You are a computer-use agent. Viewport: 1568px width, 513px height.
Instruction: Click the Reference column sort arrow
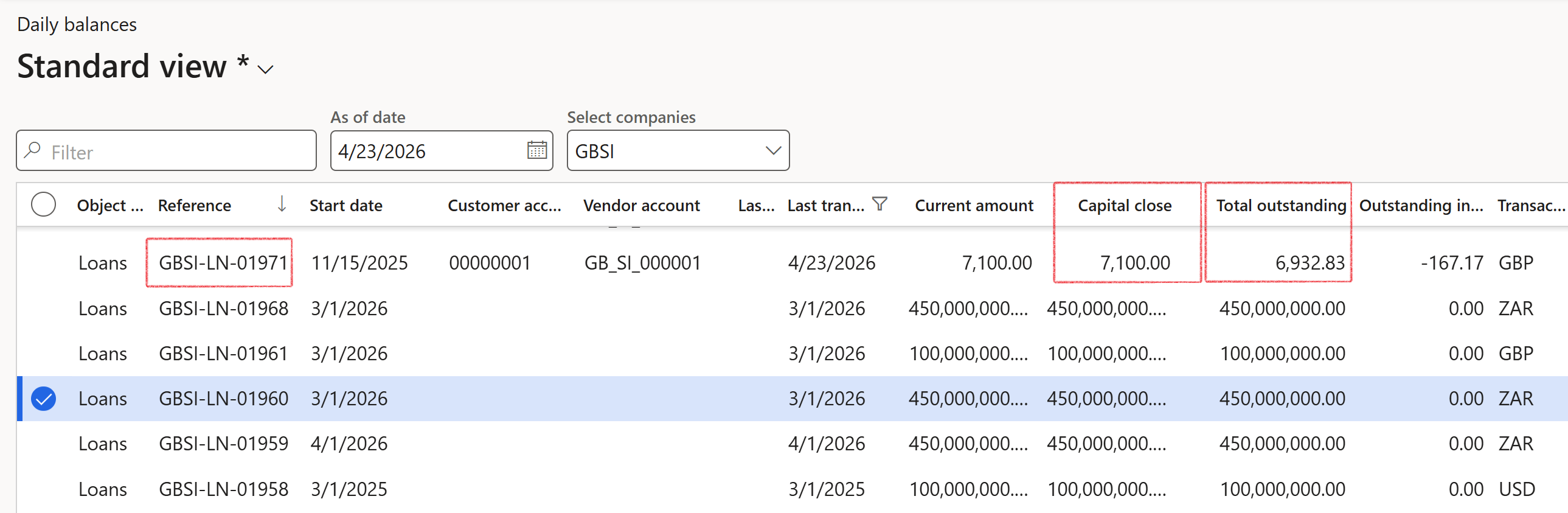[281, 204]
